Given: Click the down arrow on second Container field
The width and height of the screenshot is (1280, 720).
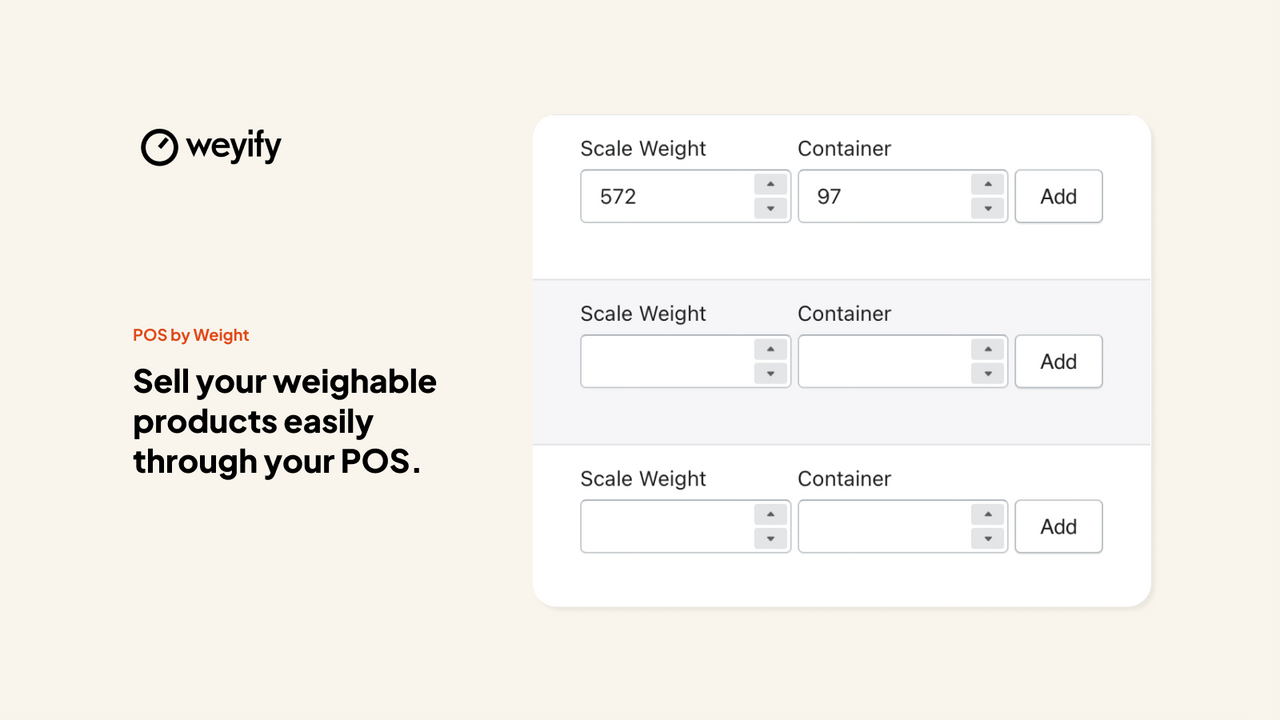Looking at the screenshot, I should pos(987,374).
